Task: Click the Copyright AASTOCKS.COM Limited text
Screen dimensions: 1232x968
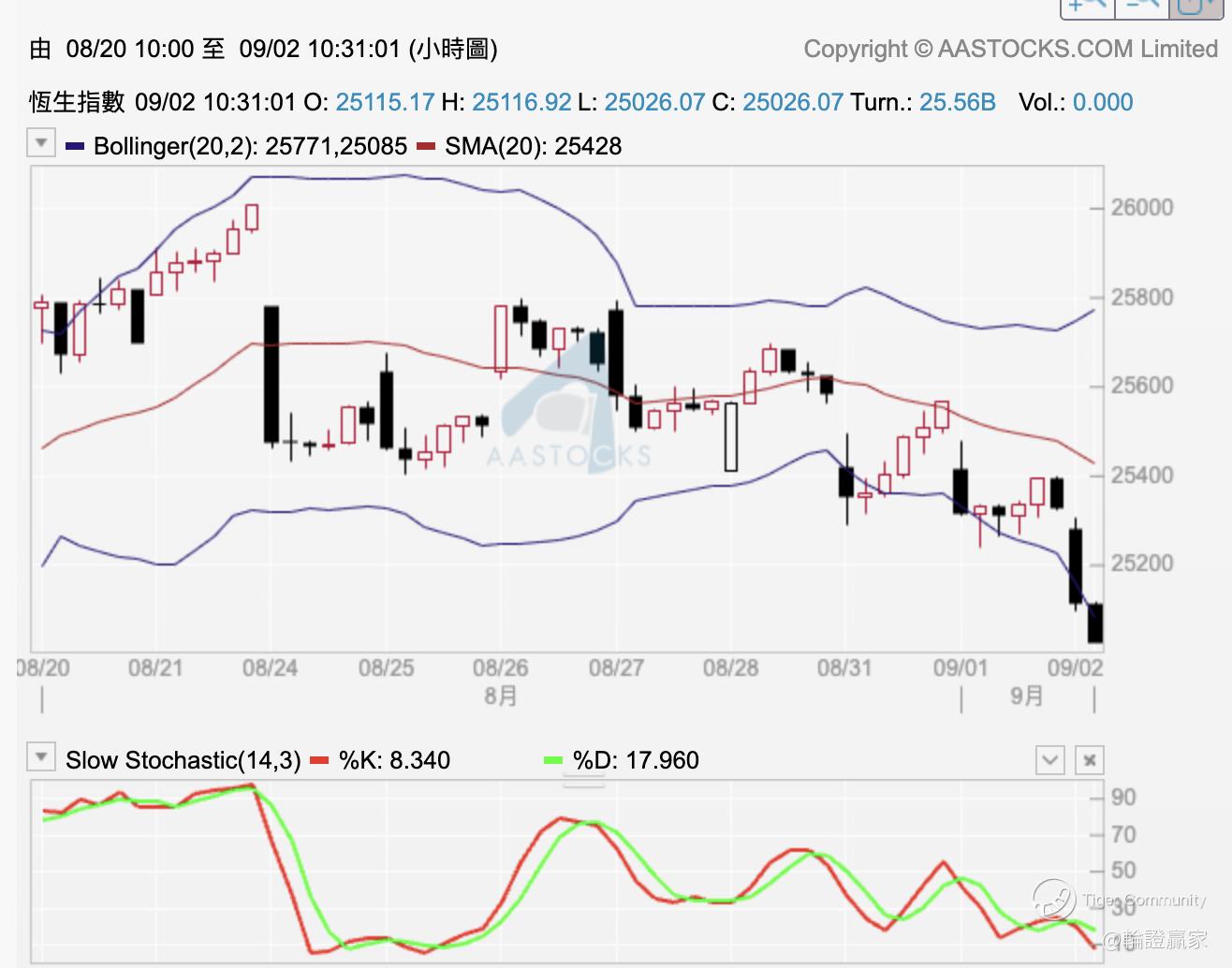Action: (x=1011, y=49)
